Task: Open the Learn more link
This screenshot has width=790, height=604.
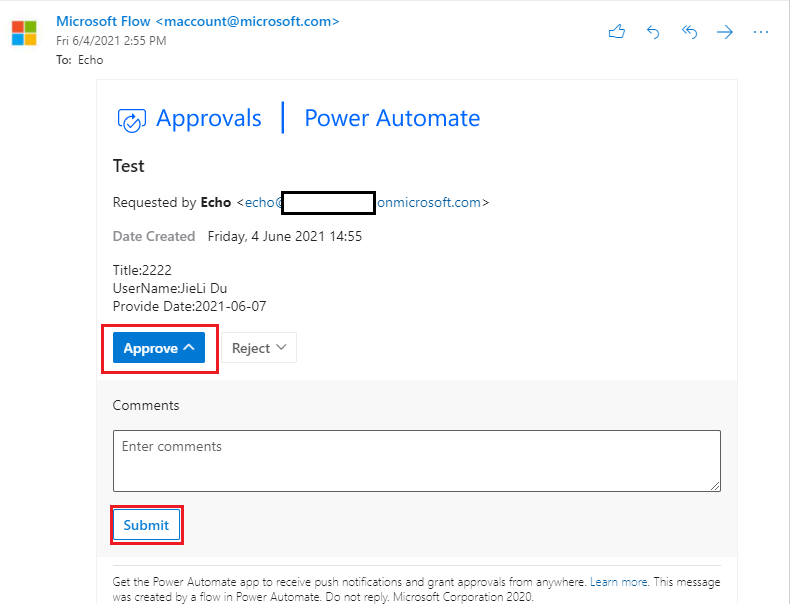Action: point(618,582)
